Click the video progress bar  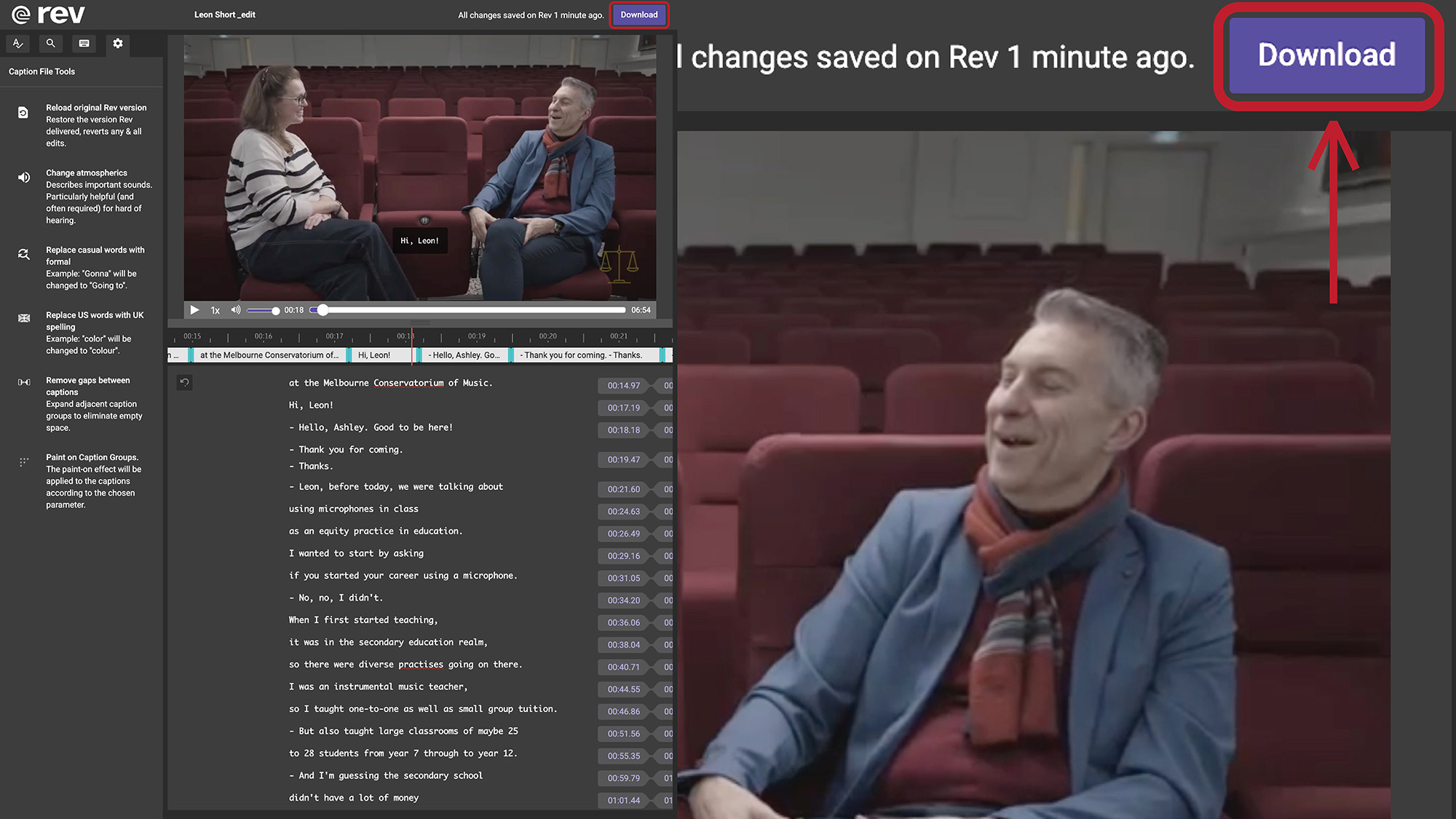(x=467, y=310)
